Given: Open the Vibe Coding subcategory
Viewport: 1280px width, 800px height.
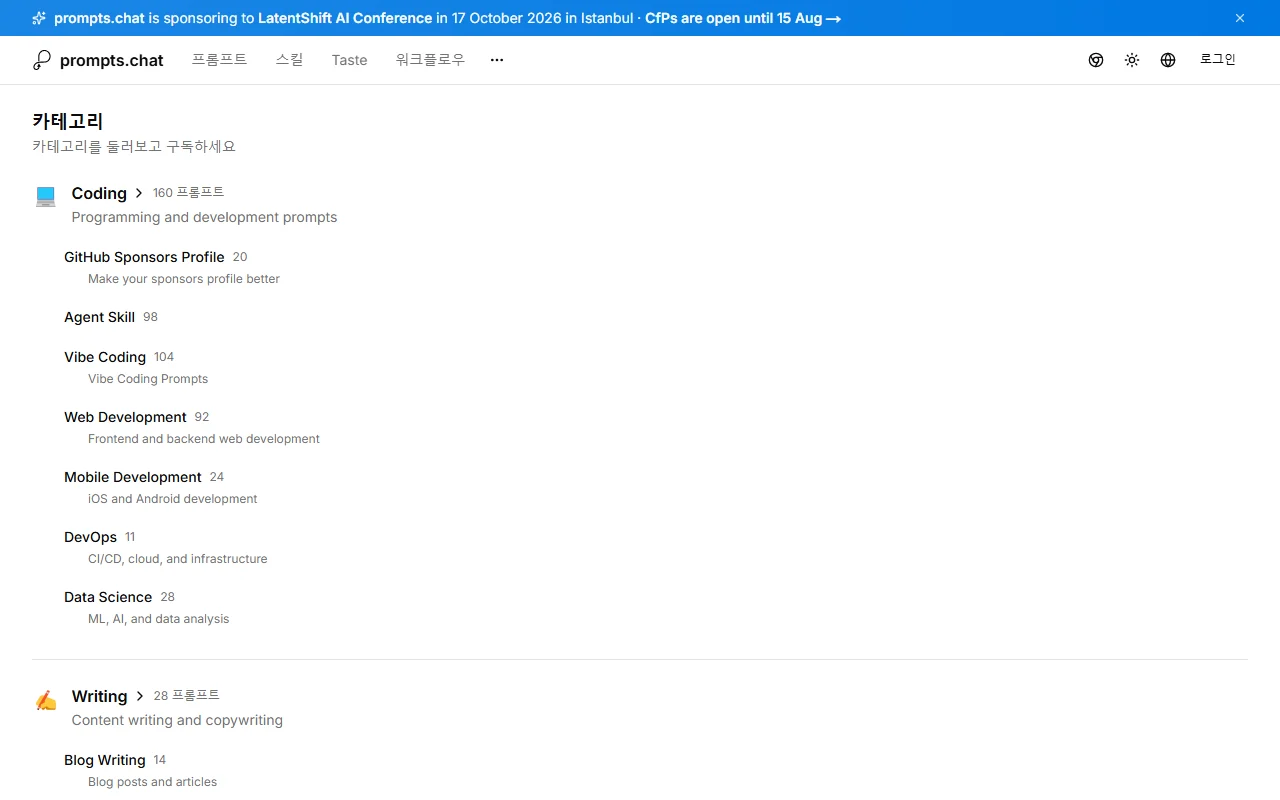Looking at the screenshot, I should click(x=105, y=357).
